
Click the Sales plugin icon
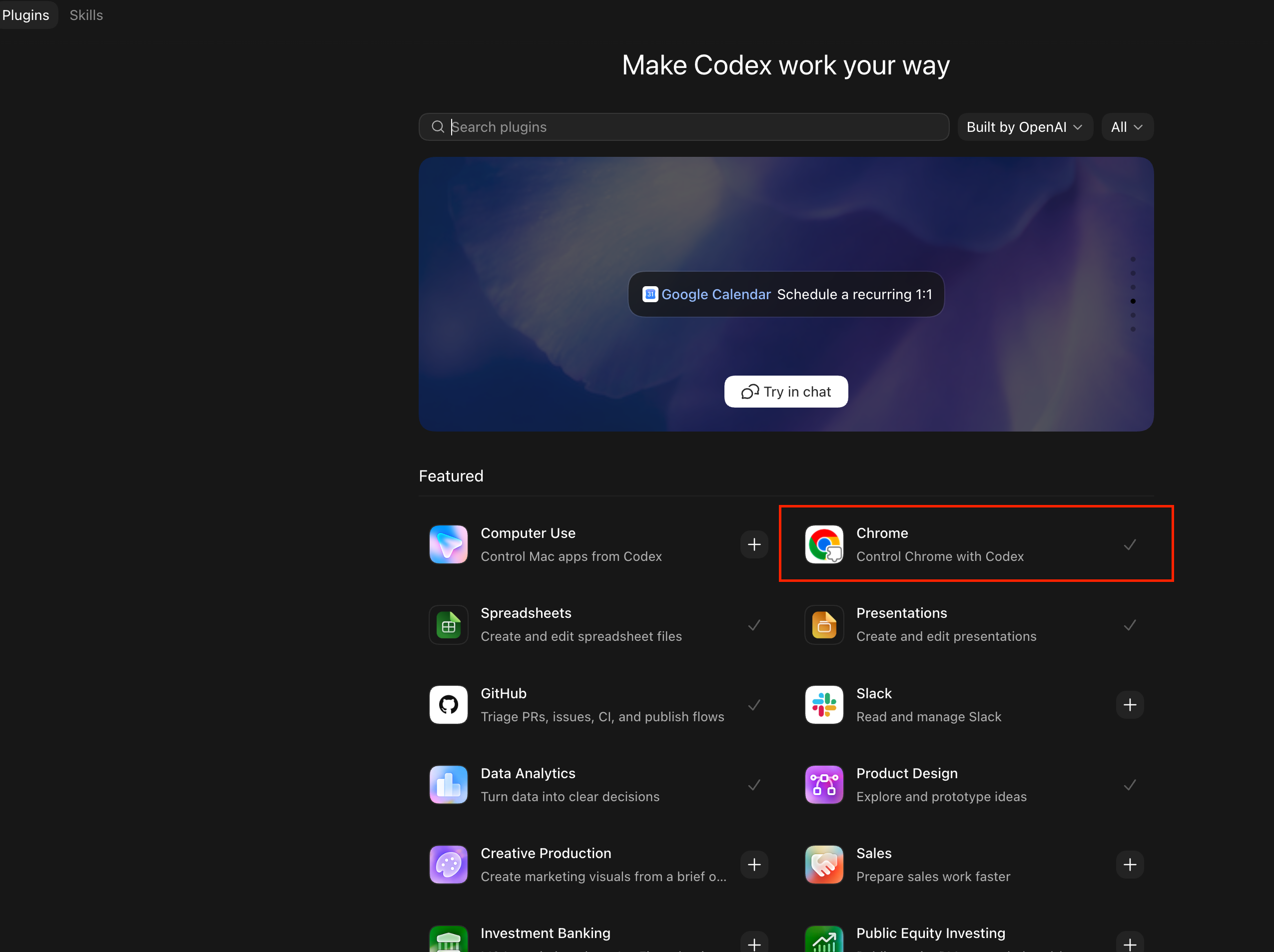click(824, 865)
